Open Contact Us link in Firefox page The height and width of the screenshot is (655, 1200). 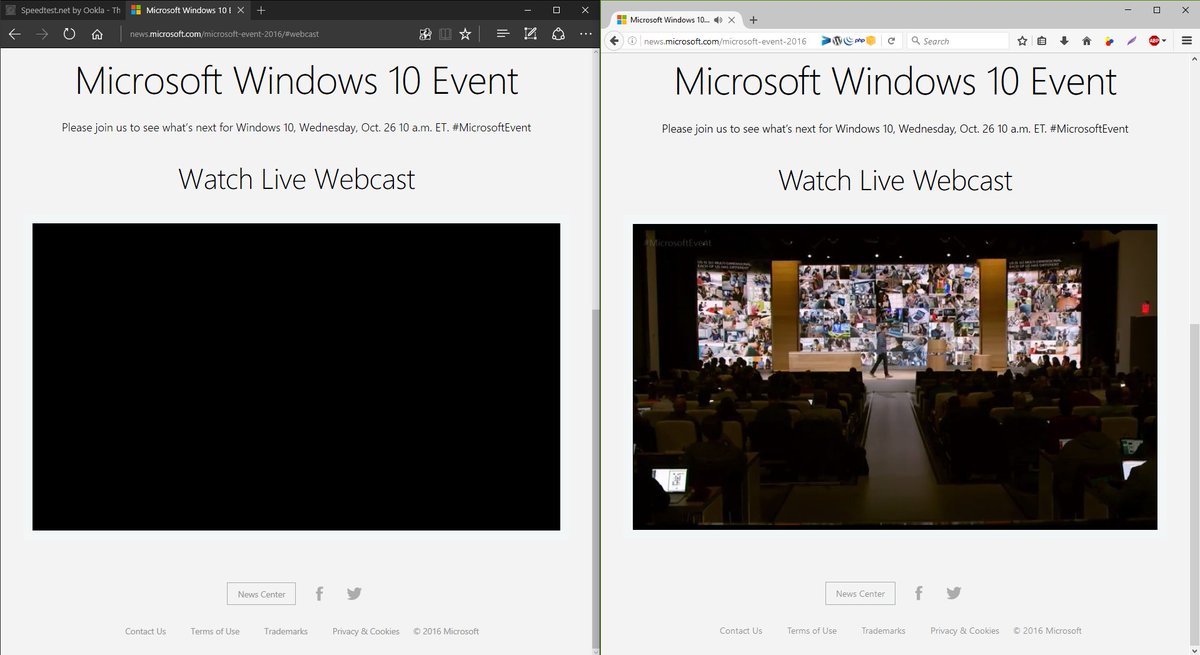[x=741, y=631]
